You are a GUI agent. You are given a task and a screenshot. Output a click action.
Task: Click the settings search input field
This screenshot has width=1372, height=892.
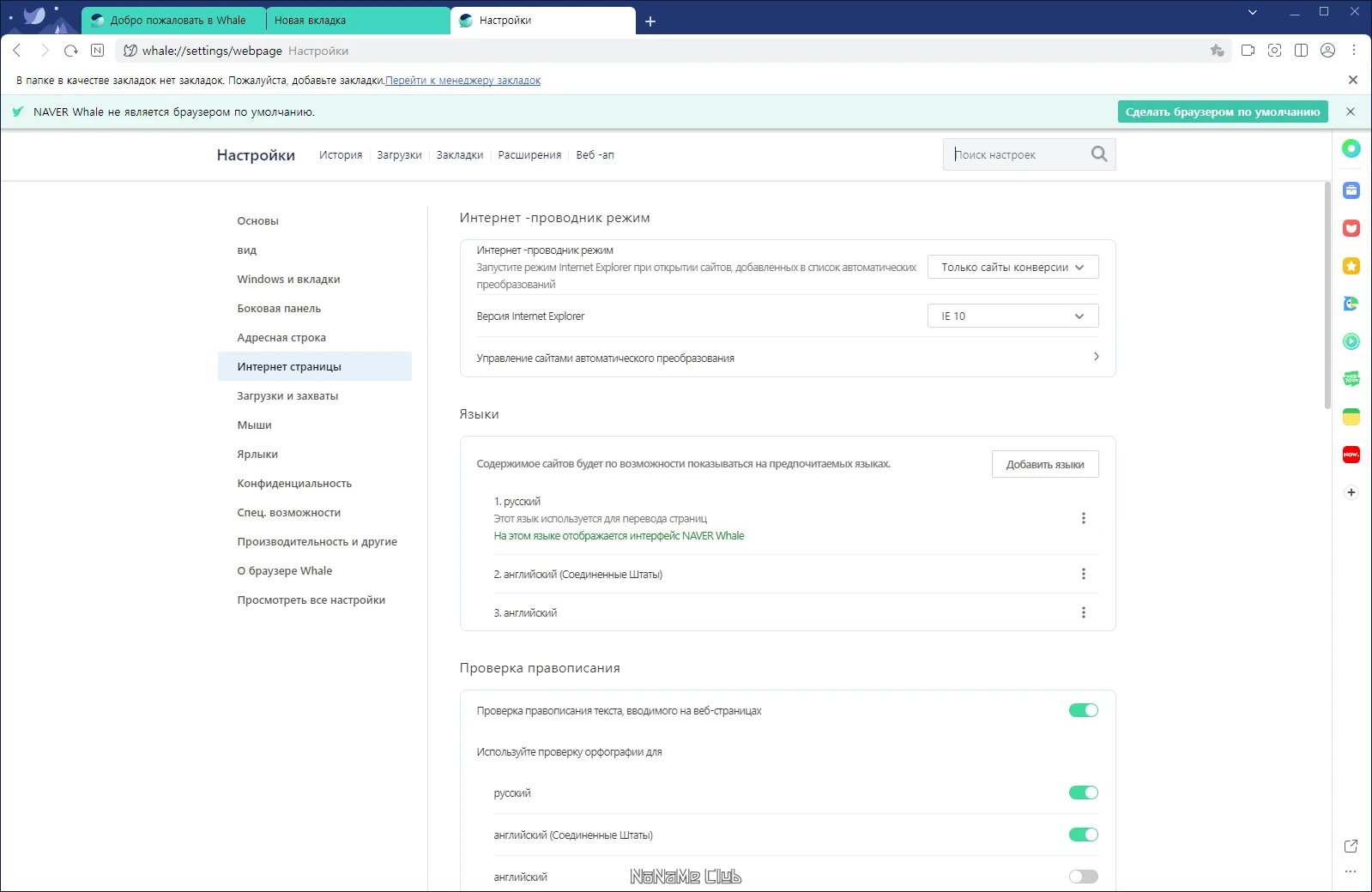1017,154
